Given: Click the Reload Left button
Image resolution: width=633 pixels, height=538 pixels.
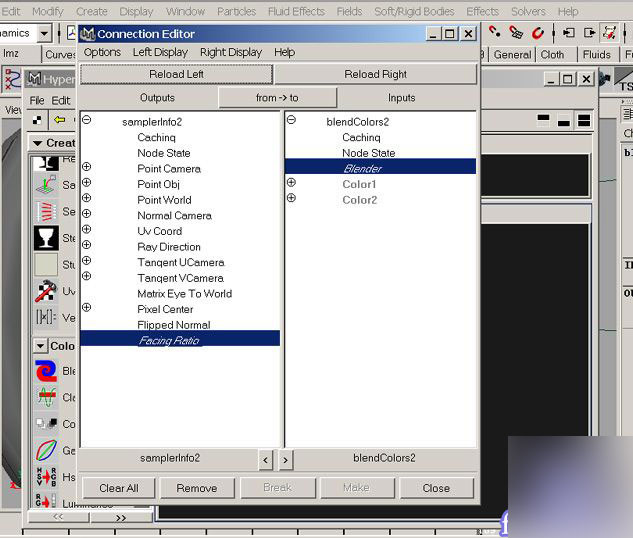Looking at the screenshot, I should [x=176, y=74].
